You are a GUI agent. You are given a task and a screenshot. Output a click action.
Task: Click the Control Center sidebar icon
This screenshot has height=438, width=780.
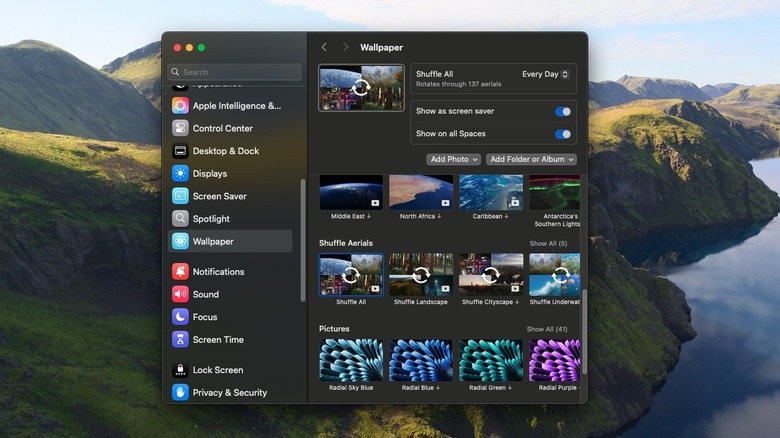[180, 128]
